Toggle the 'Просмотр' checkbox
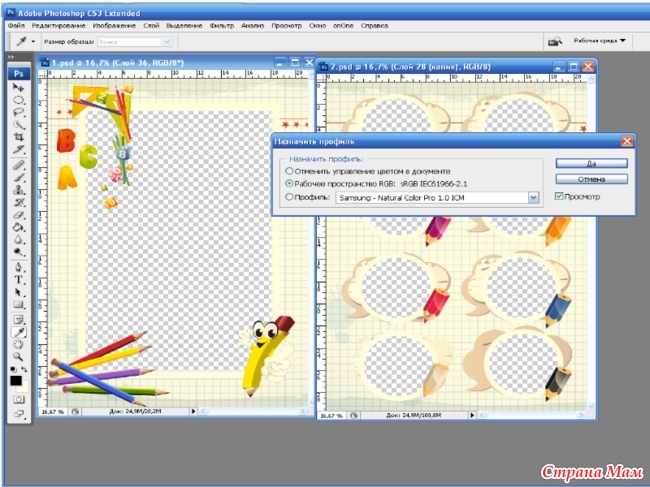This screenshot has height=487, width=650. [561, 197]
